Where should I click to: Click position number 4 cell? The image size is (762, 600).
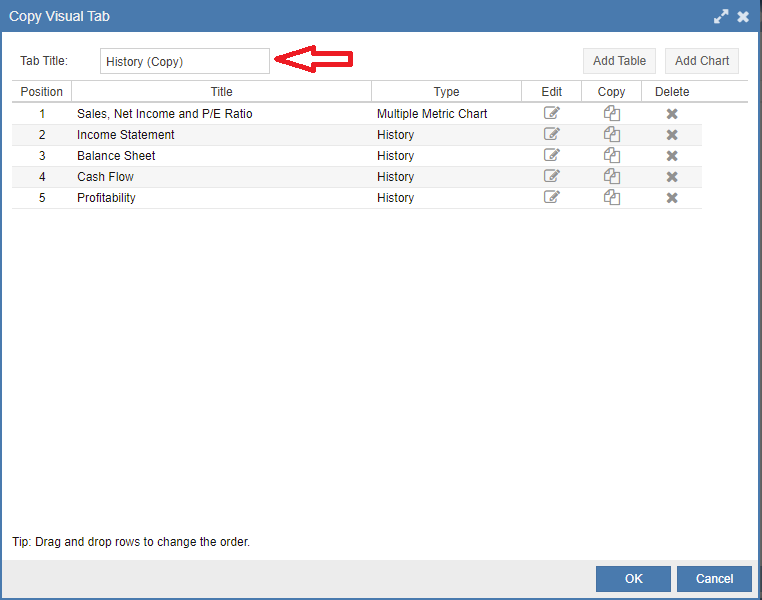(x=42, y=177)
